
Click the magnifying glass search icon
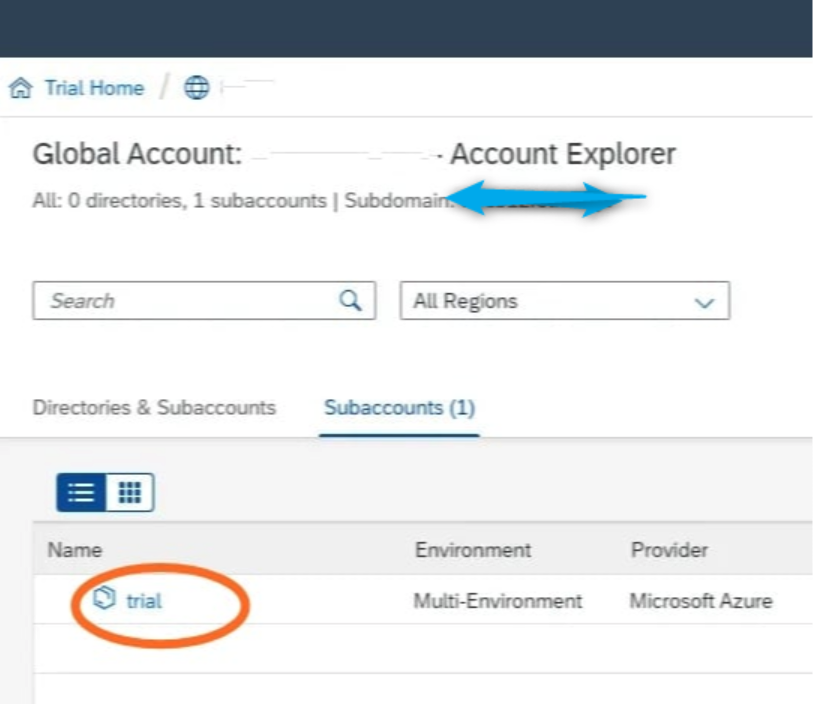pos(351,301)
